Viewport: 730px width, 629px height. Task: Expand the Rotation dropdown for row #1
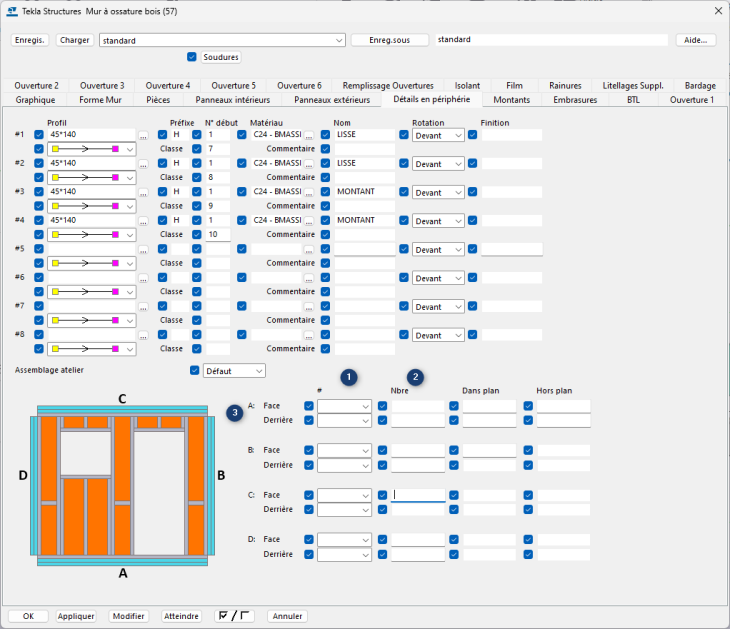point(438,135)
